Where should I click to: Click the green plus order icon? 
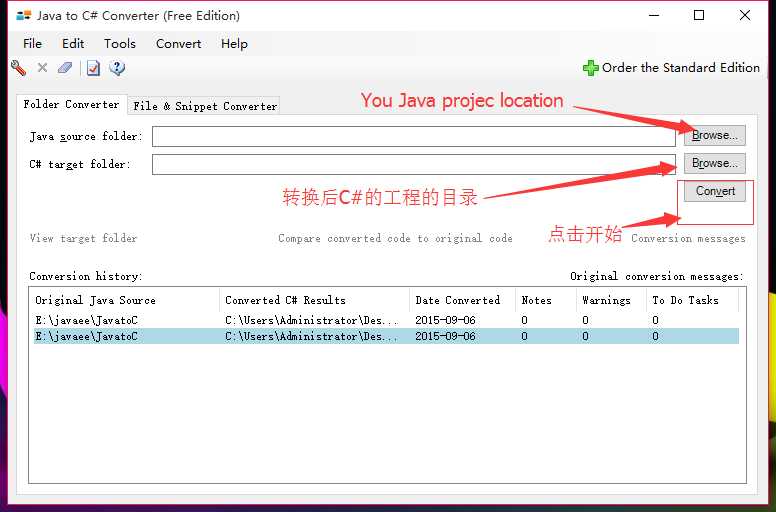590,68
